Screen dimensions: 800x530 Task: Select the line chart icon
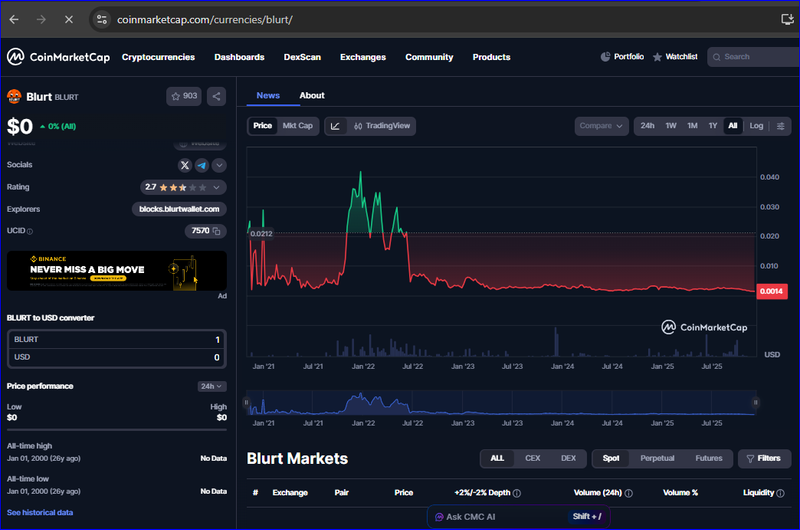[335, 126]
